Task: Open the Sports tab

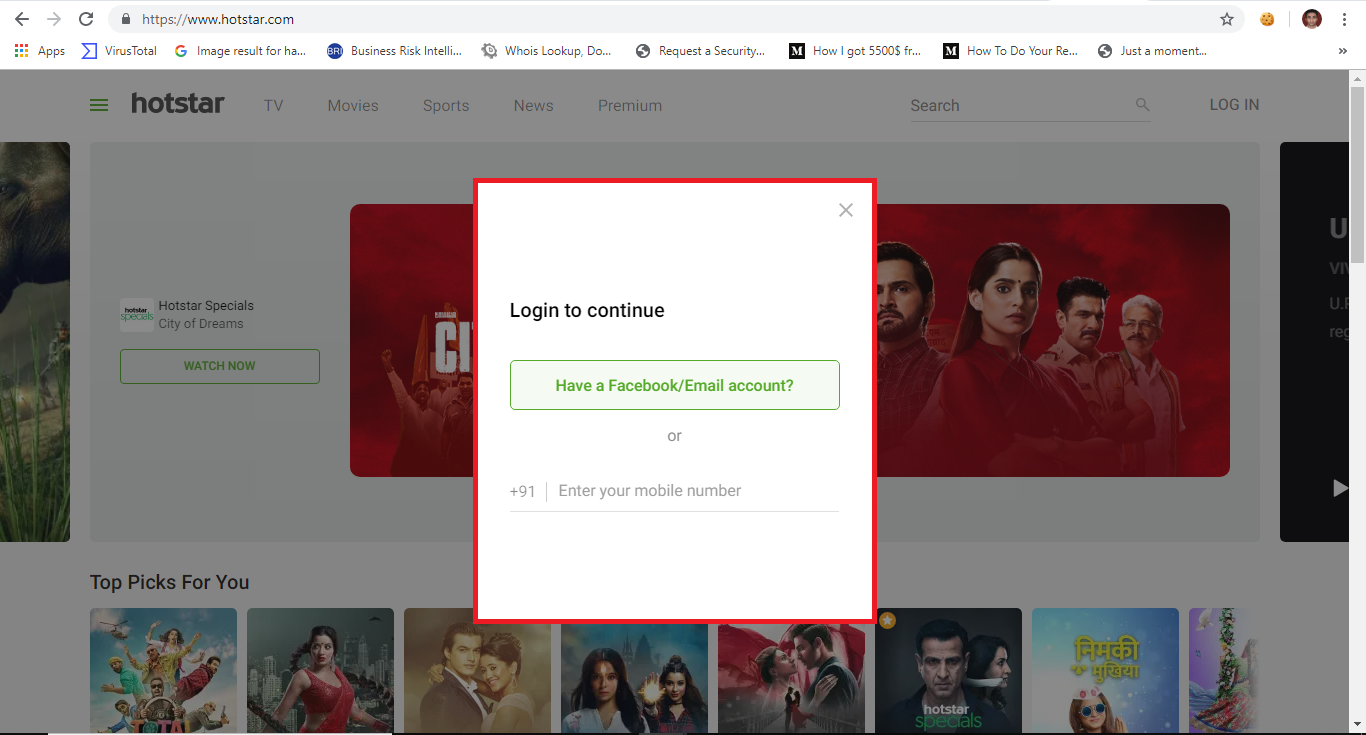Action: [446, 105]
